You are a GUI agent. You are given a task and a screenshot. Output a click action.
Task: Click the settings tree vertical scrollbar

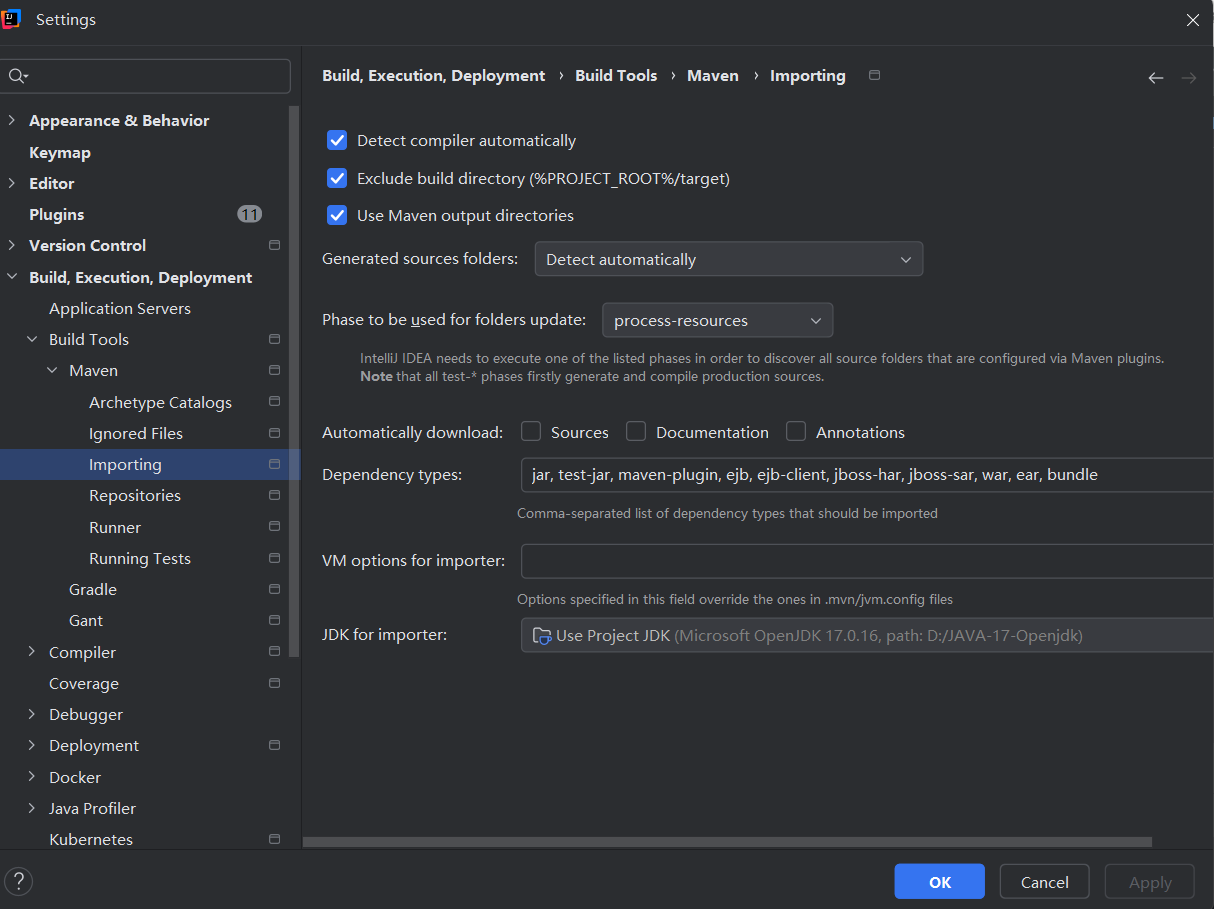coord(294,381)
